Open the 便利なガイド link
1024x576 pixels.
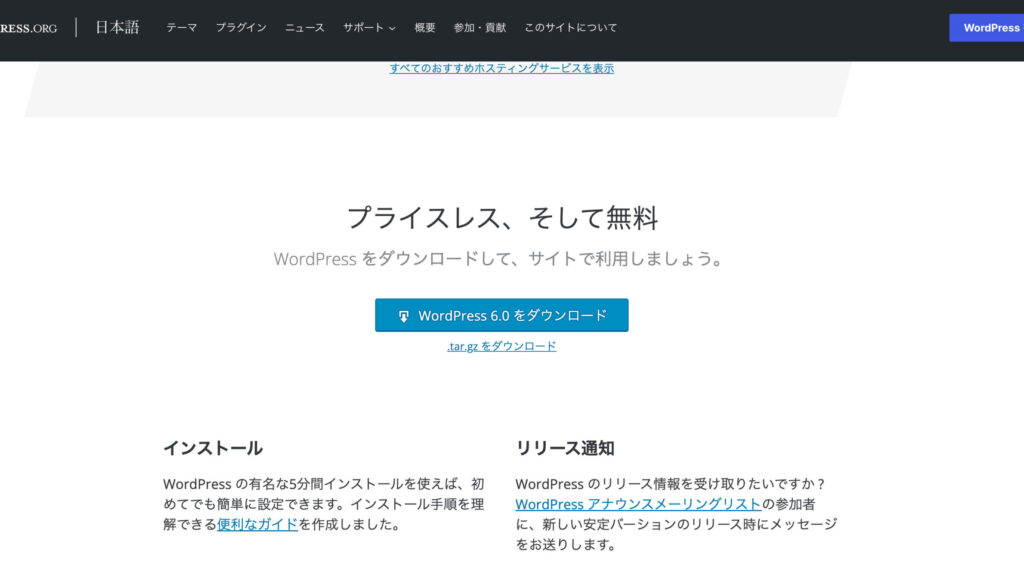[x=257, y=524]
